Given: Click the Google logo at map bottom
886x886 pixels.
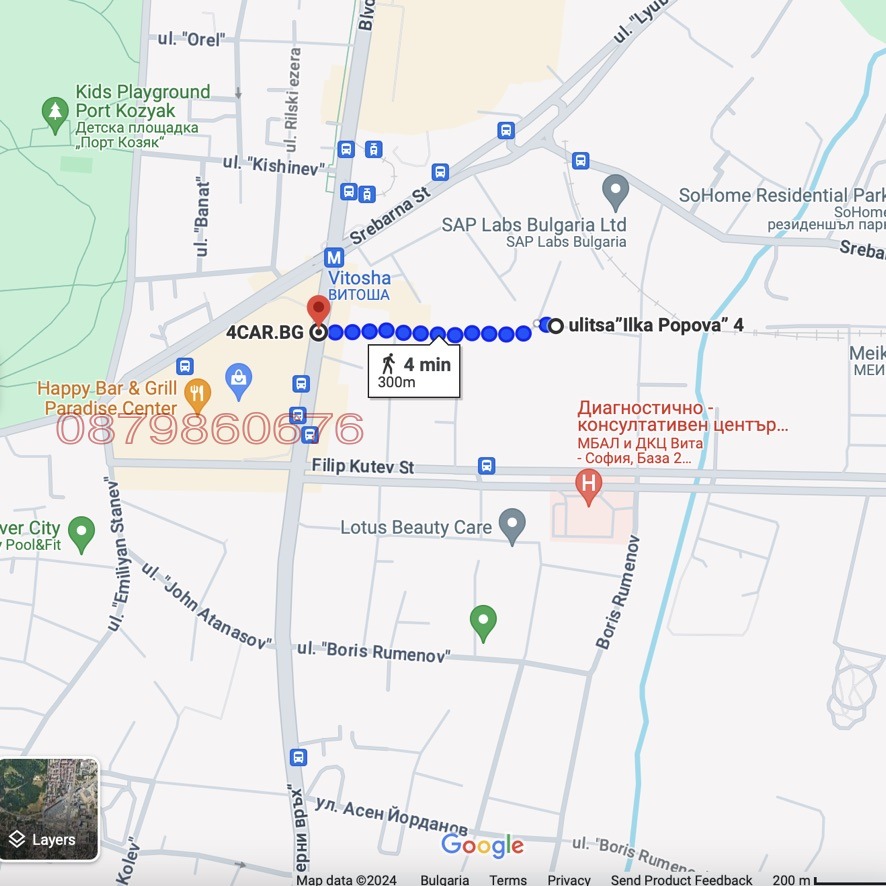Looking at the screenshot, I should [483, 846].
